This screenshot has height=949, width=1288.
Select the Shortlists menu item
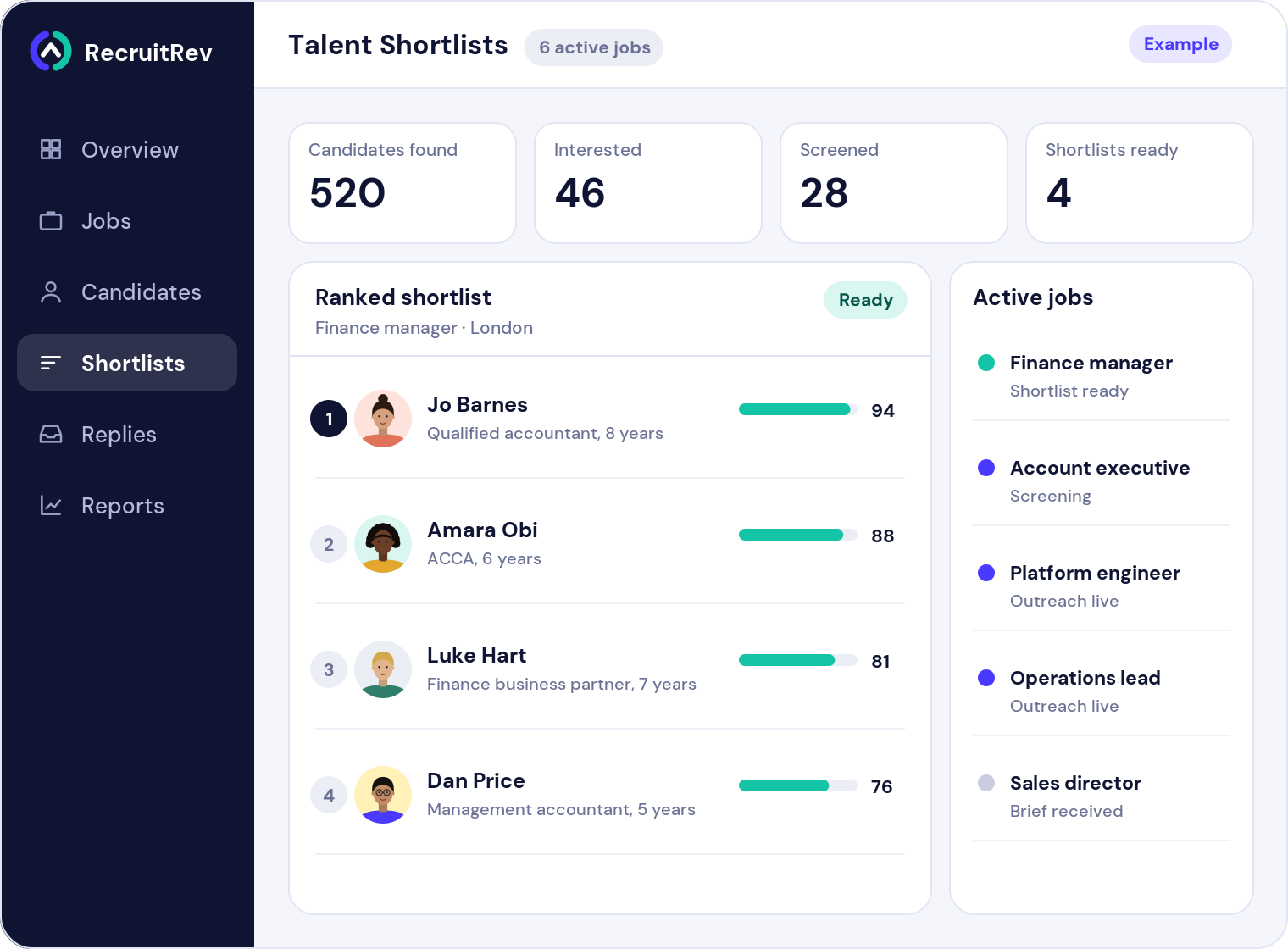[127, 363]
